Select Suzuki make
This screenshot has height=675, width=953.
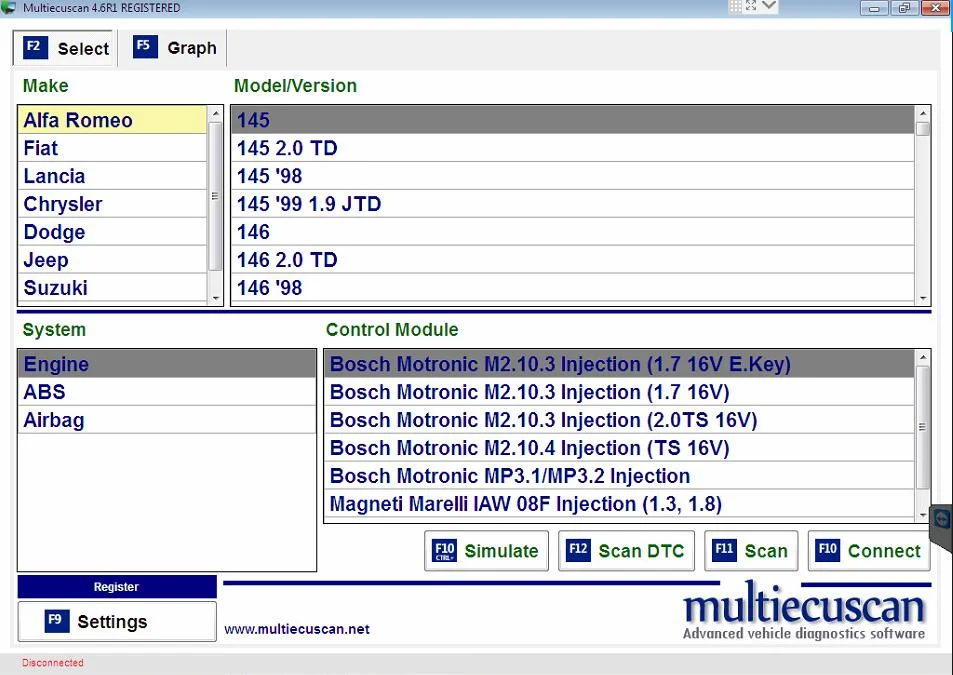(112, 287)
